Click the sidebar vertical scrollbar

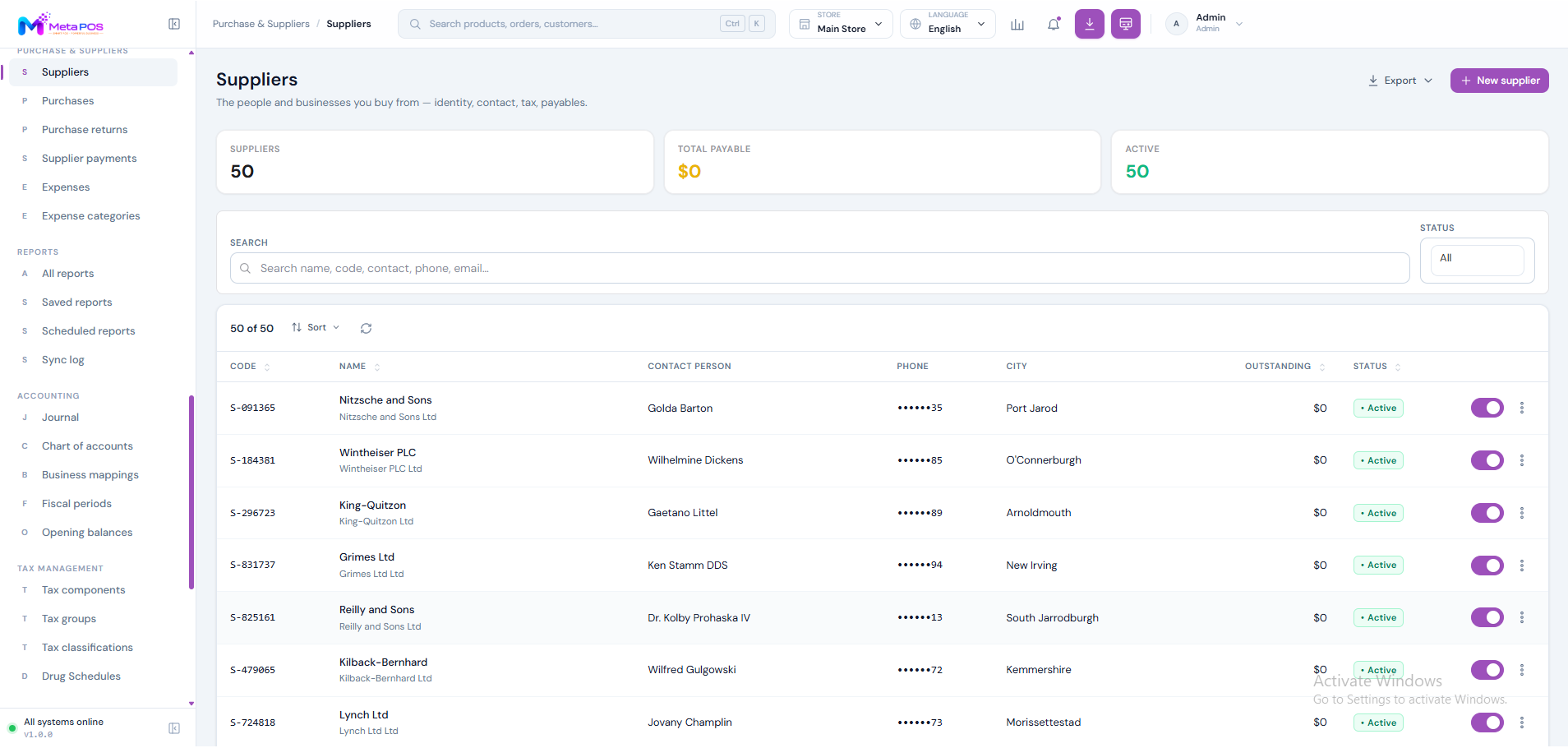coord(191,493)
